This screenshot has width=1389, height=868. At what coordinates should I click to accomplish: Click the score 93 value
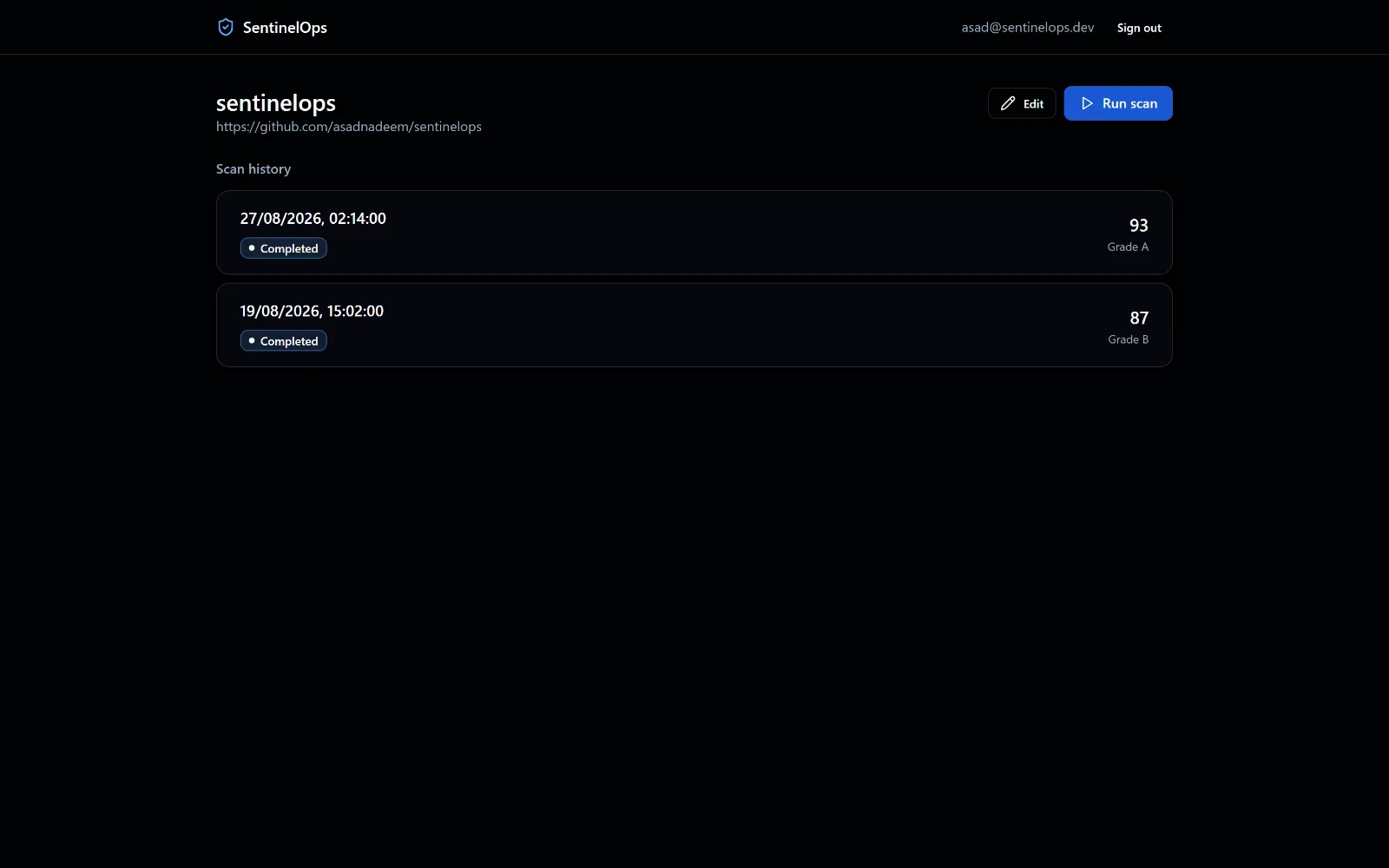pos(1138,226)
